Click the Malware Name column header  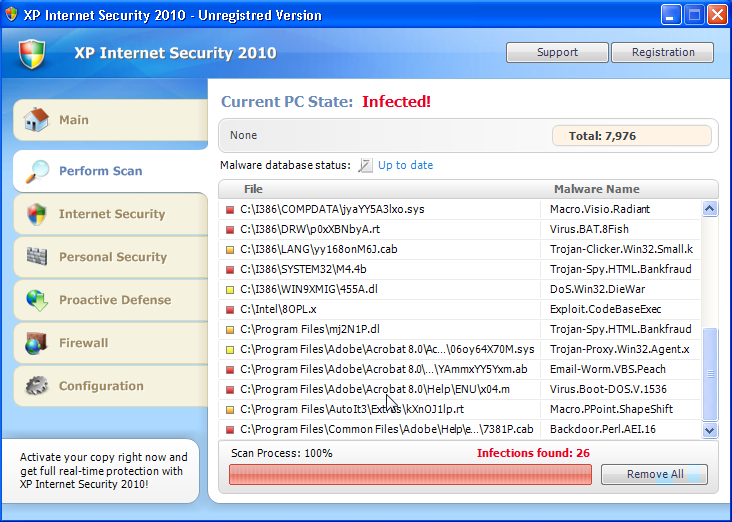[596, 189]
